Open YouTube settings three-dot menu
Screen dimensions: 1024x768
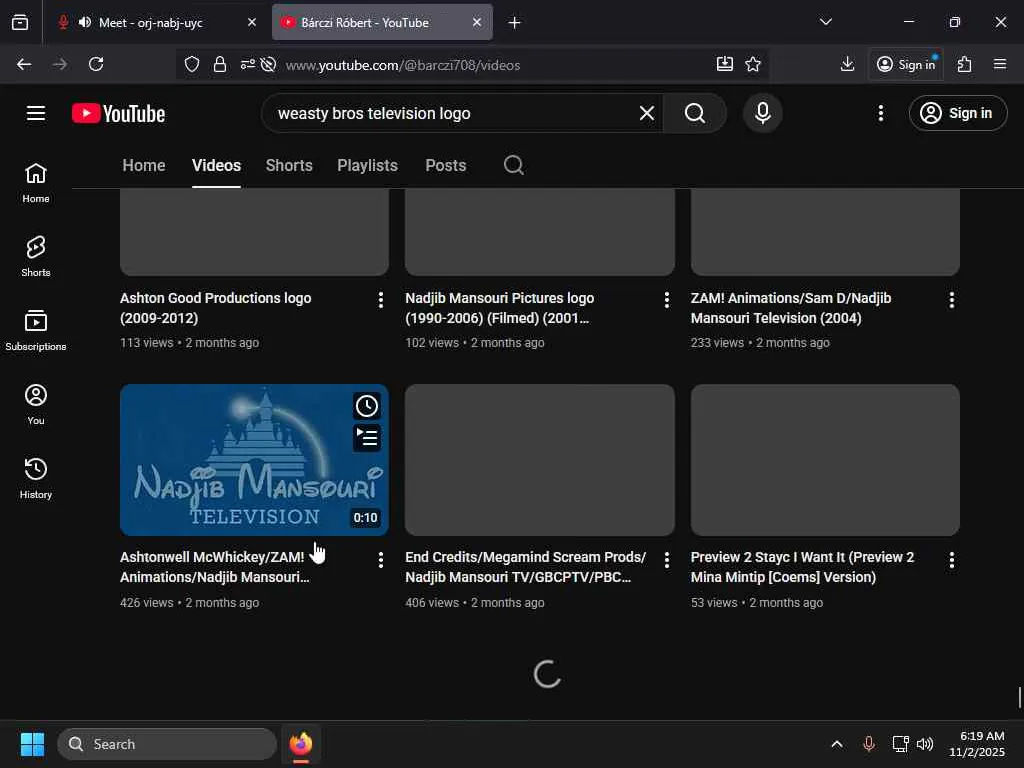tap(880, 113)
